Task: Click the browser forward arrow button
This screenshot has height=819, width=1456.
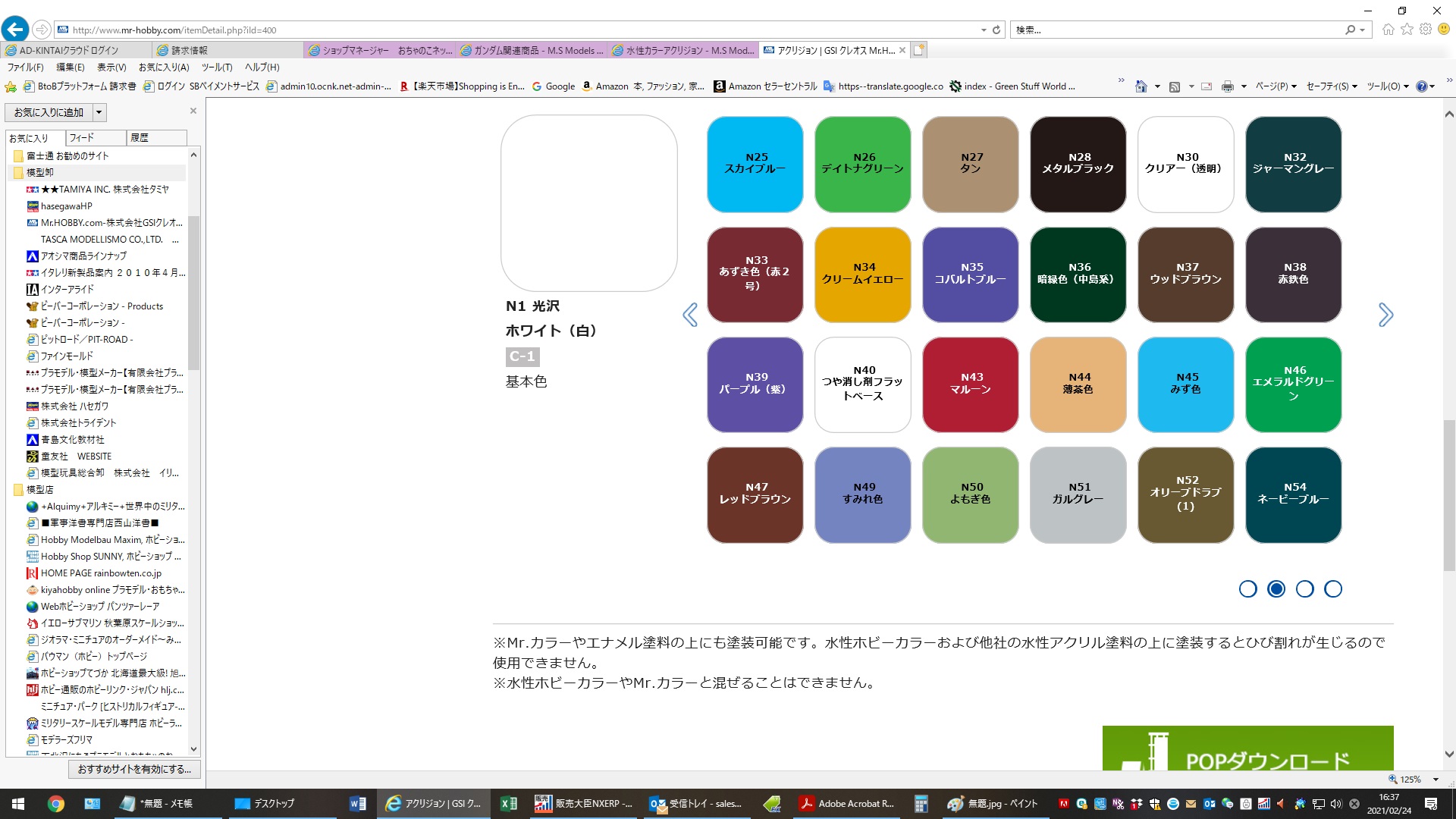Action: pyautogui.click(x=42, y=30)
